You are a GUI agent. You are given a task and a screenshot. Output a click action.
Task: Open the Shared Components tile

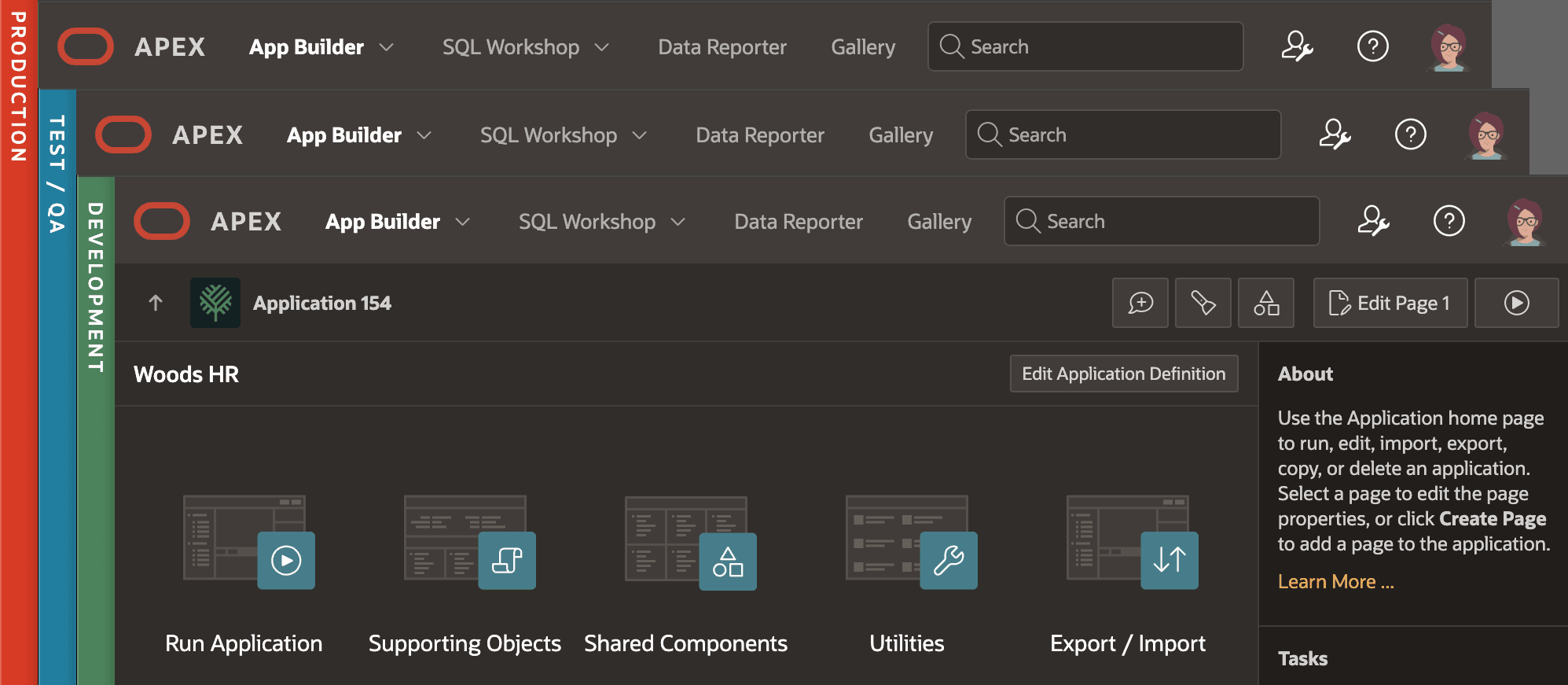(x=686, y=575)
